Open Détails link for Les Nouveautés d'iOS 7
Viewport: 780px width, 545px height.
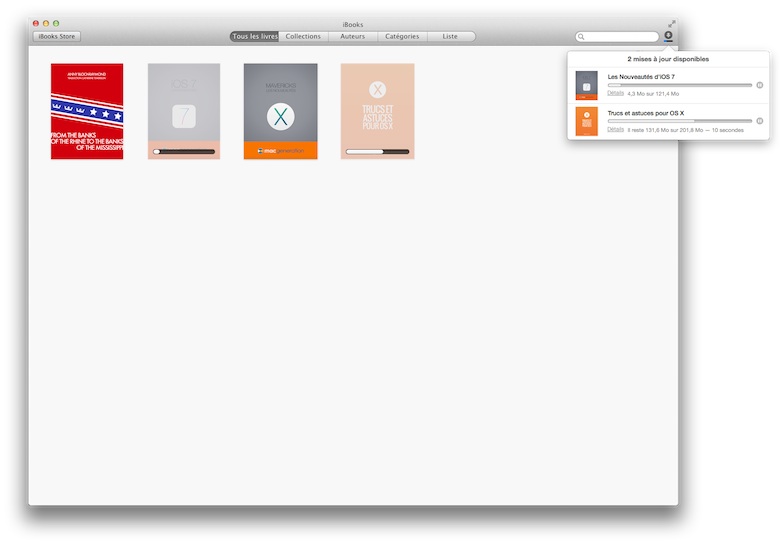pos(615,93)
